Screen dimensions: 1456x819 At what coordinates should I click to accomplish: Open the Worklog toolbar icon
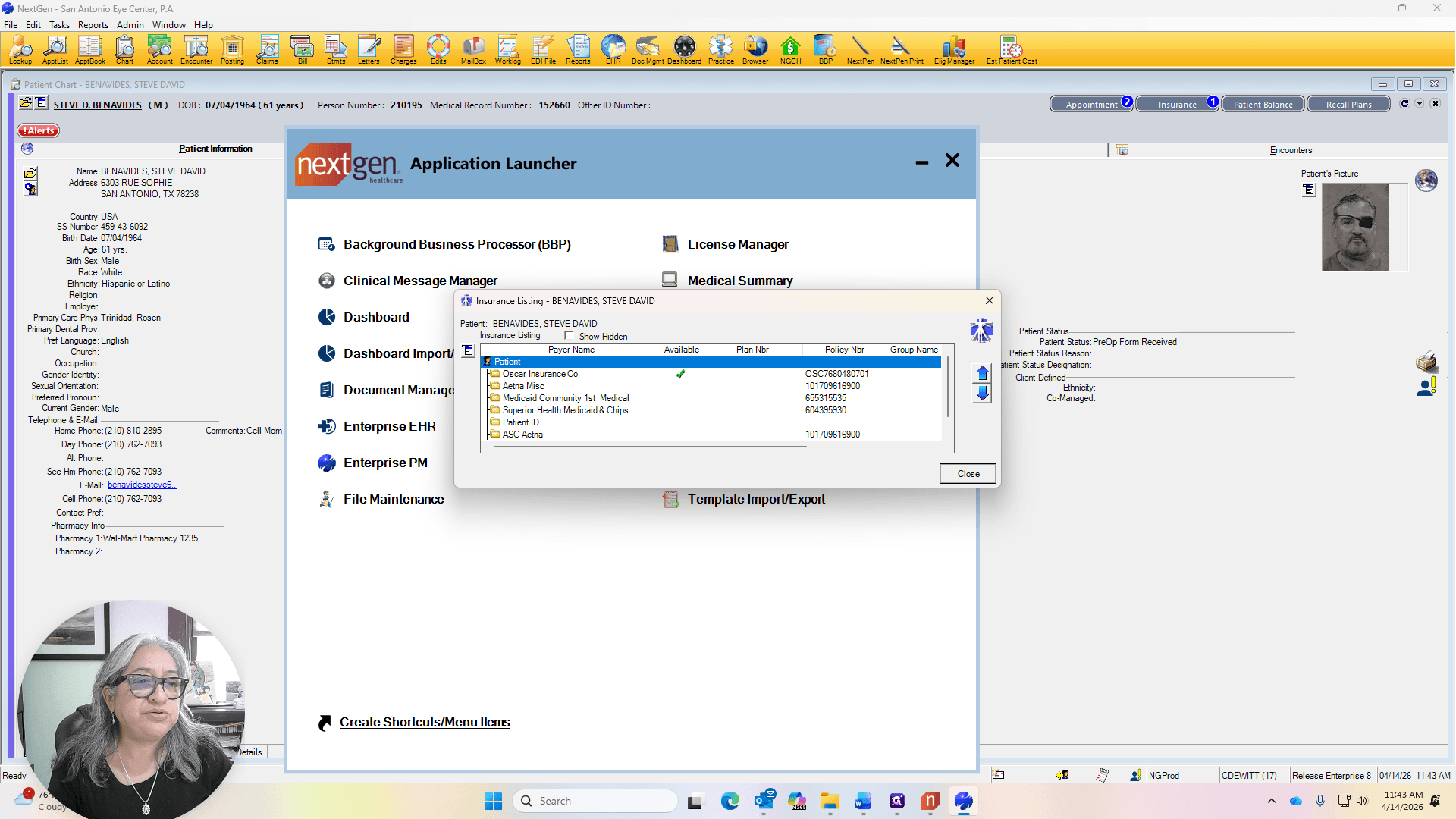click(508, 50)
